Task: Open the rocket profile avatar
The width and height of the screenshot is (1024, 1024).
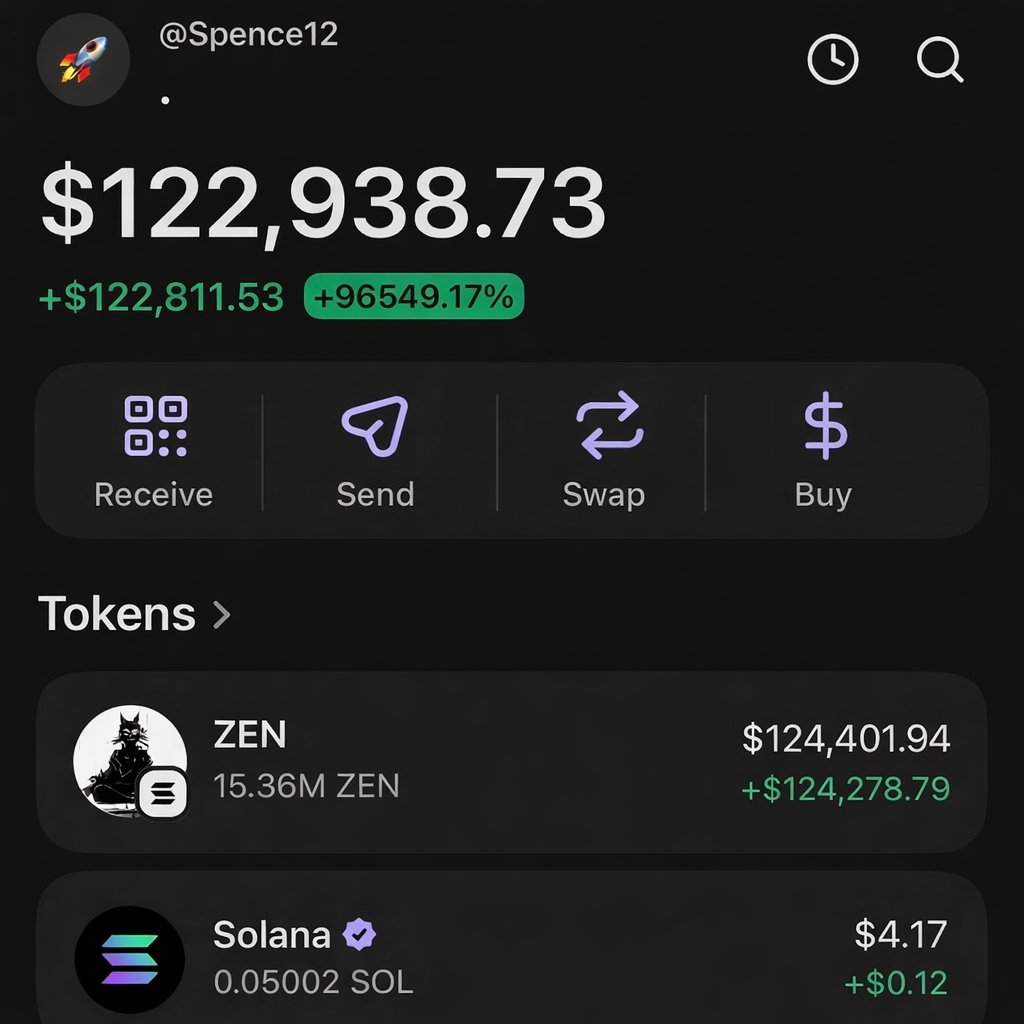Action: click(83, 59)
